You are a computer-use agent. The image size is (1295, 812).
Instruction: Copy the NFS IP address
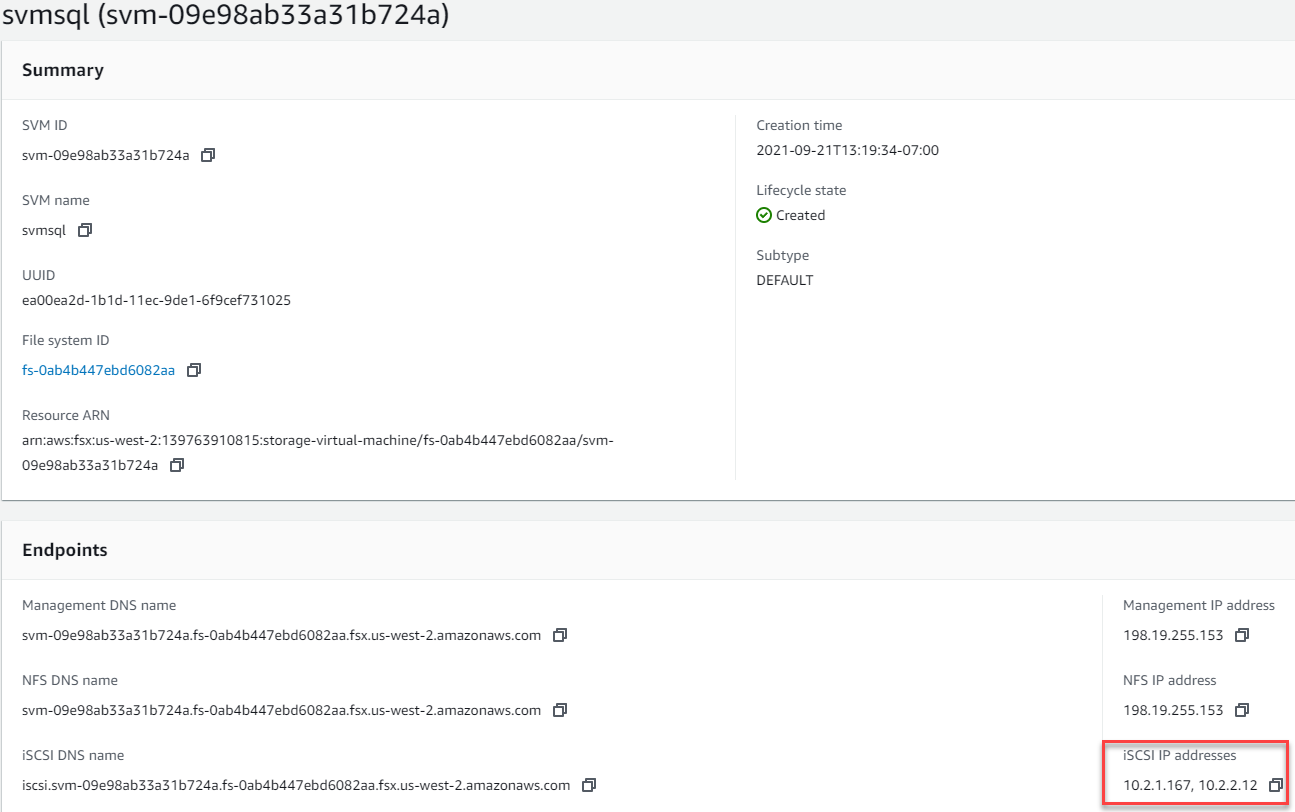click(x=1242, y=710)
